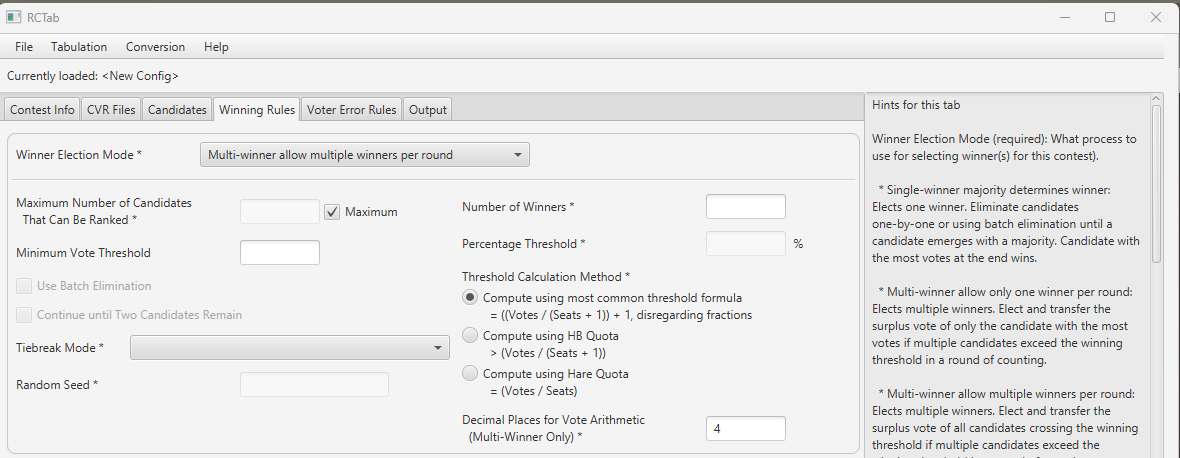
Task: Click the hints panel vertical scrollbar
Action: 1157,183
